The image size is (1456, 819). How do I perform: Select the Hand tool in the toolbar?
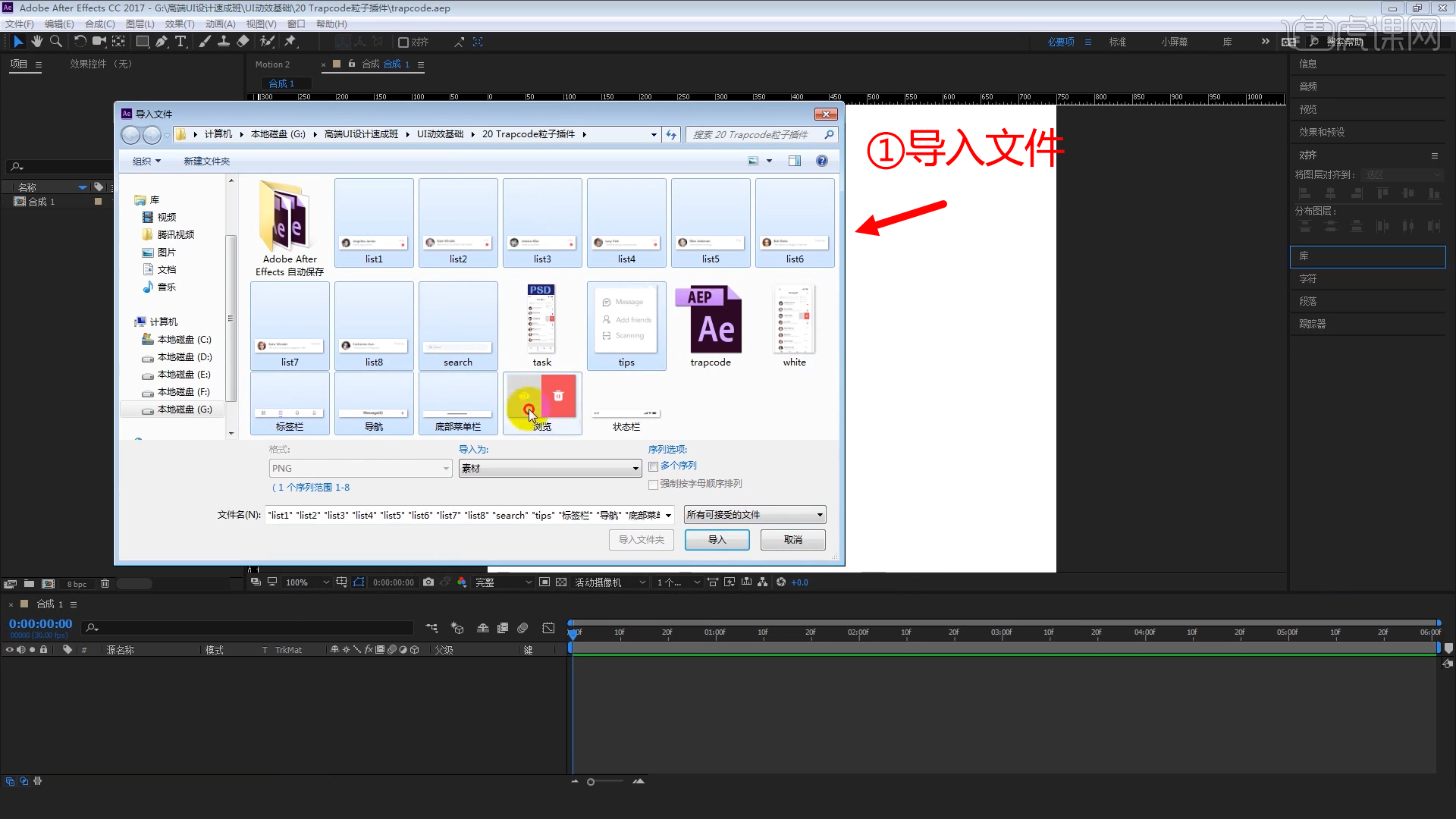coord(36,42)
